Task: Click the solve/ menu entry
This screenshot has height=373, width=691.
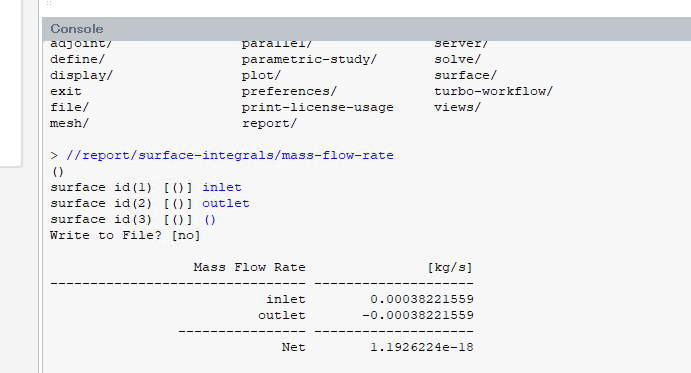Action: tap(457, 59)
